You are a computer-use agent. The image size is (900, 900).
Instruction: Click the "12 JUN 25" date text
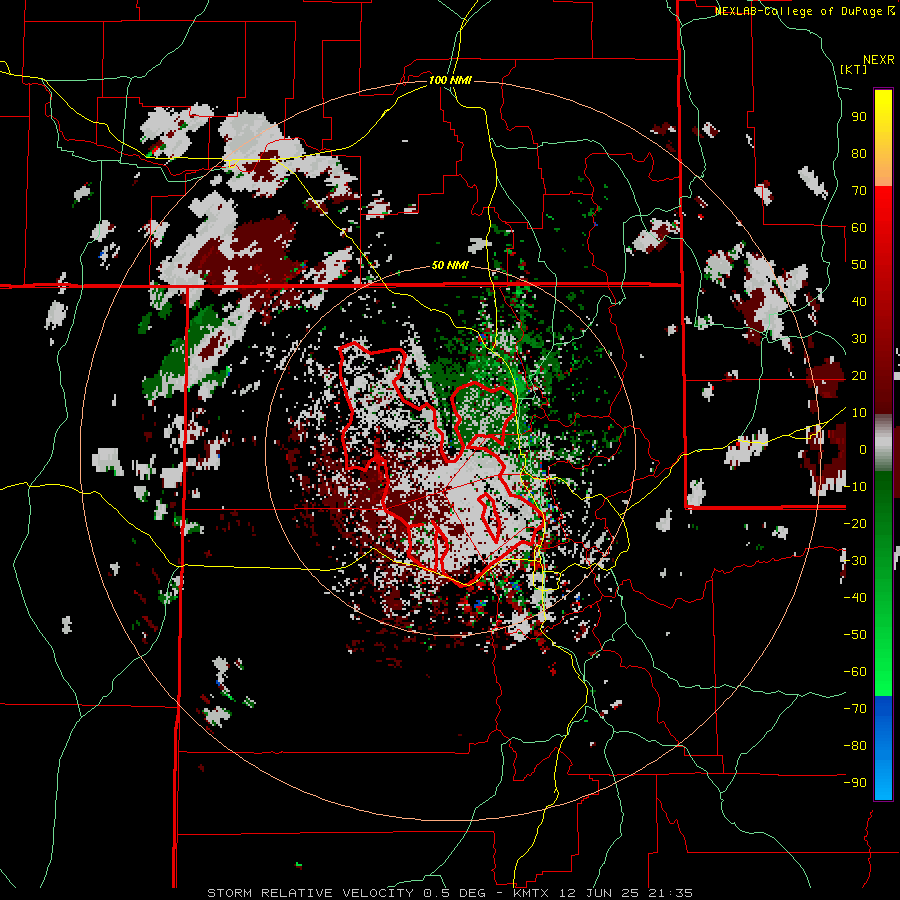(x=599, y=893)
